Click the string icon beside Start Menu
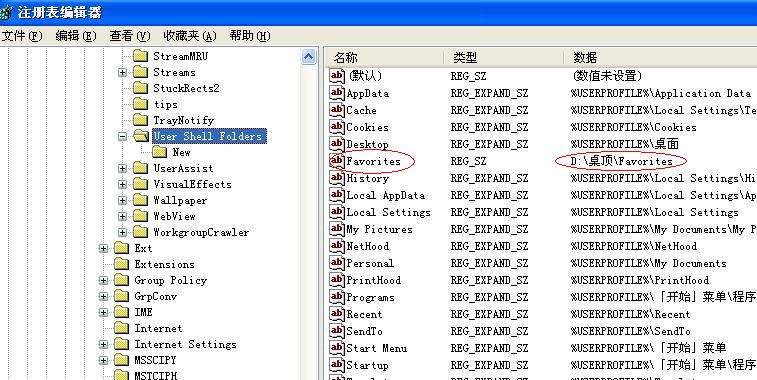The width and height of the screenshot is (757, 380). click(x=337, y=348)
